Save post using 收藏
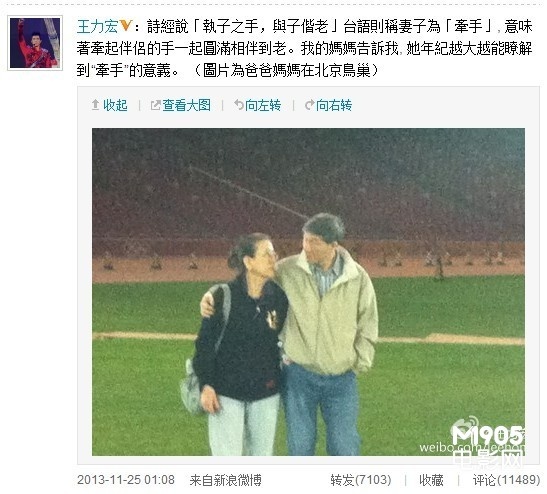This screenshot has width=547, height=494. tap(431, 480)
